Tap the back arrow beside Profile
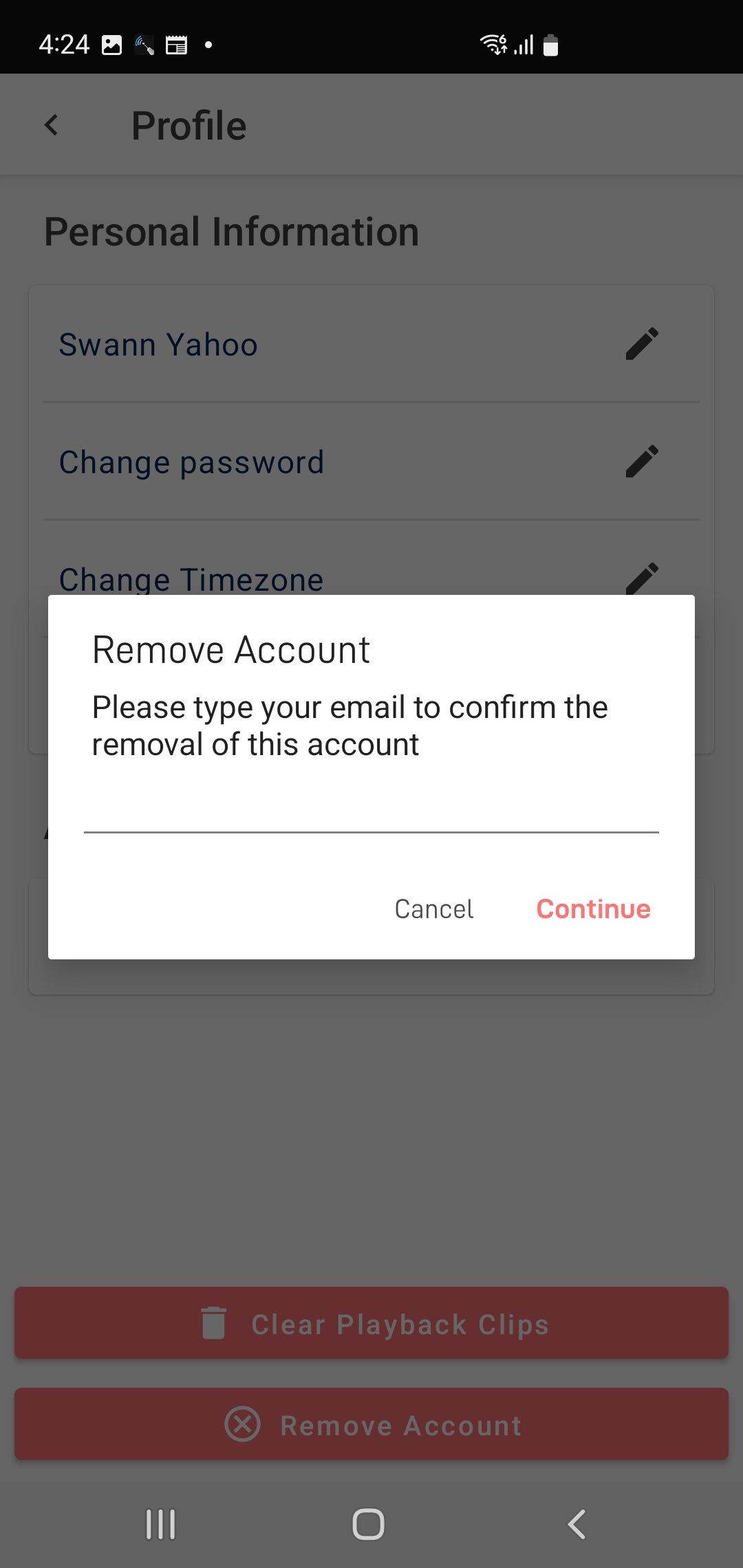This screenshot has width=743, height=1568. click(x=52, y=125)
